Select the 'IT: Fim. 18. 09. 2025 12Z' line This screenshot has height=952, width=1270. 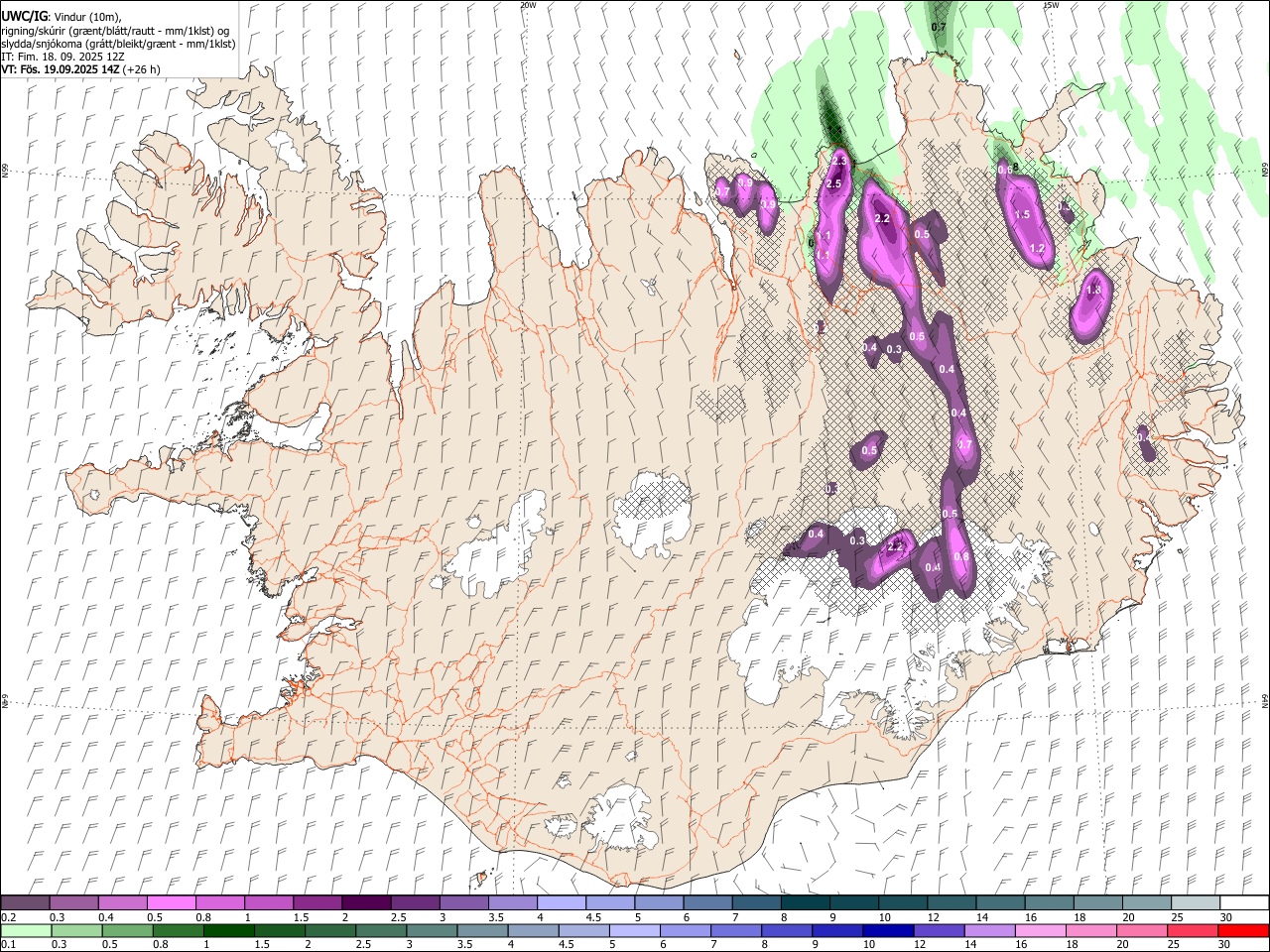[x=63, y=57]
